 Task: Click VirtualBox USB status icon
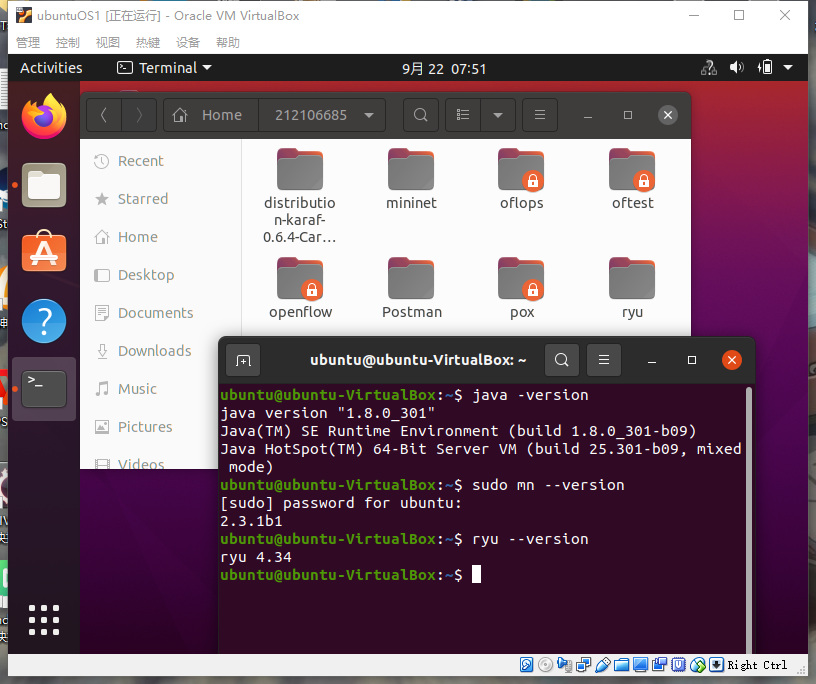(x=603, y=665)
